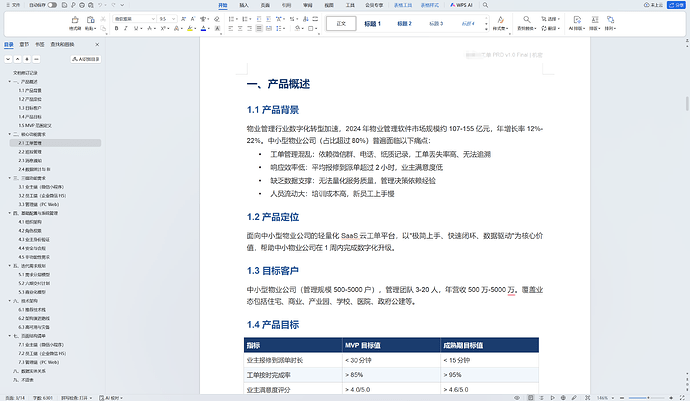Click the vertical document scrollbar thumb
This screenshot has height=401, width=690.
(x=687, y=104)
